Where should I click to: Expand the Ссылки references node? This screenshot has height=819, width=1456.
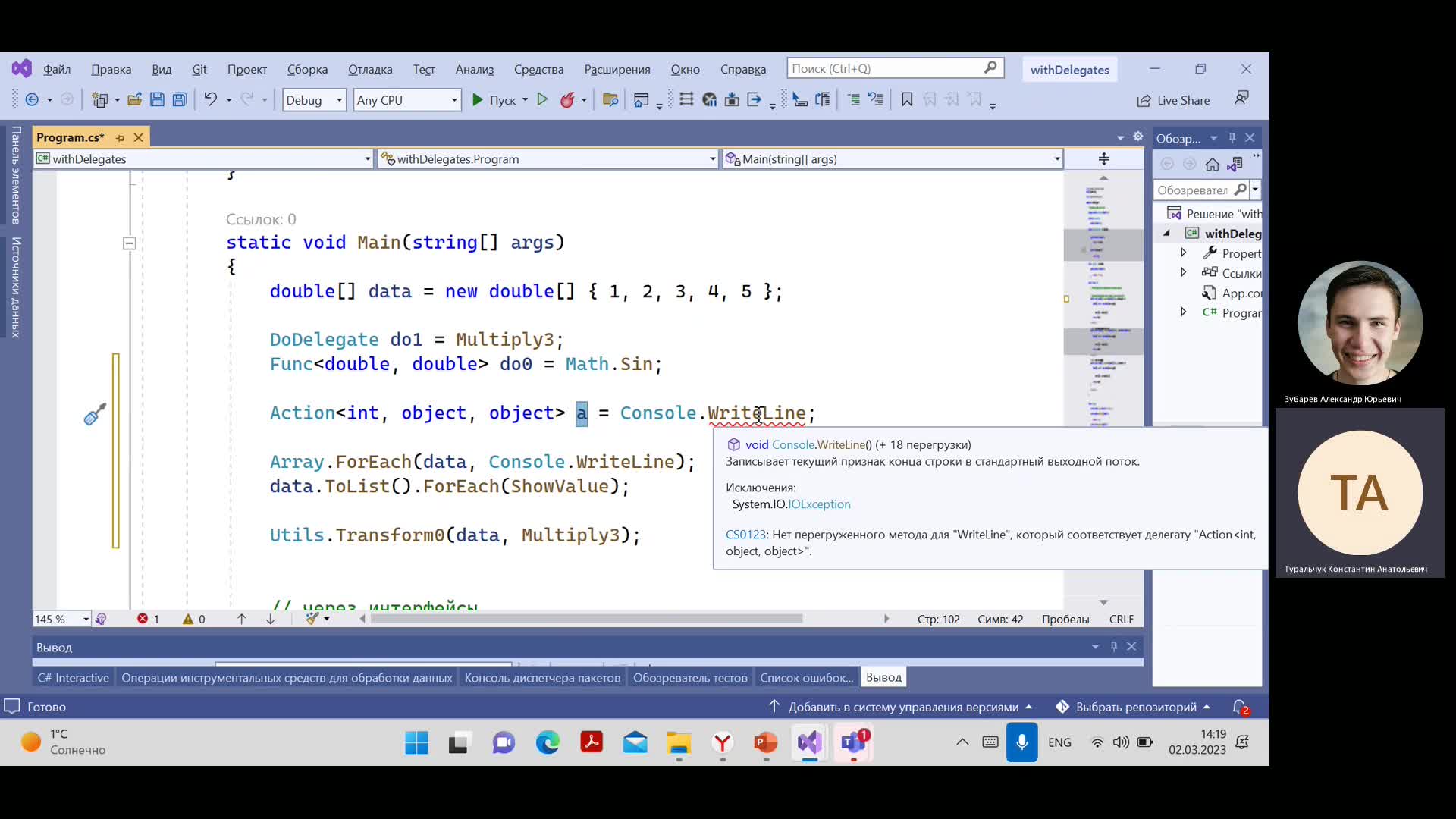1183,272
